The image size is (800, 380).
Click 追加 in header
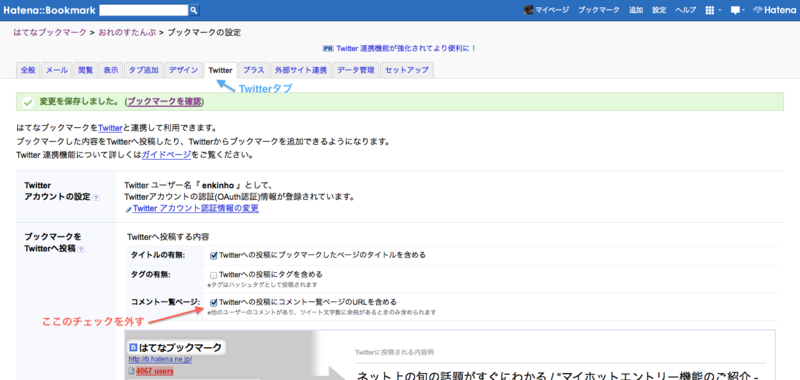pos(636,10)
